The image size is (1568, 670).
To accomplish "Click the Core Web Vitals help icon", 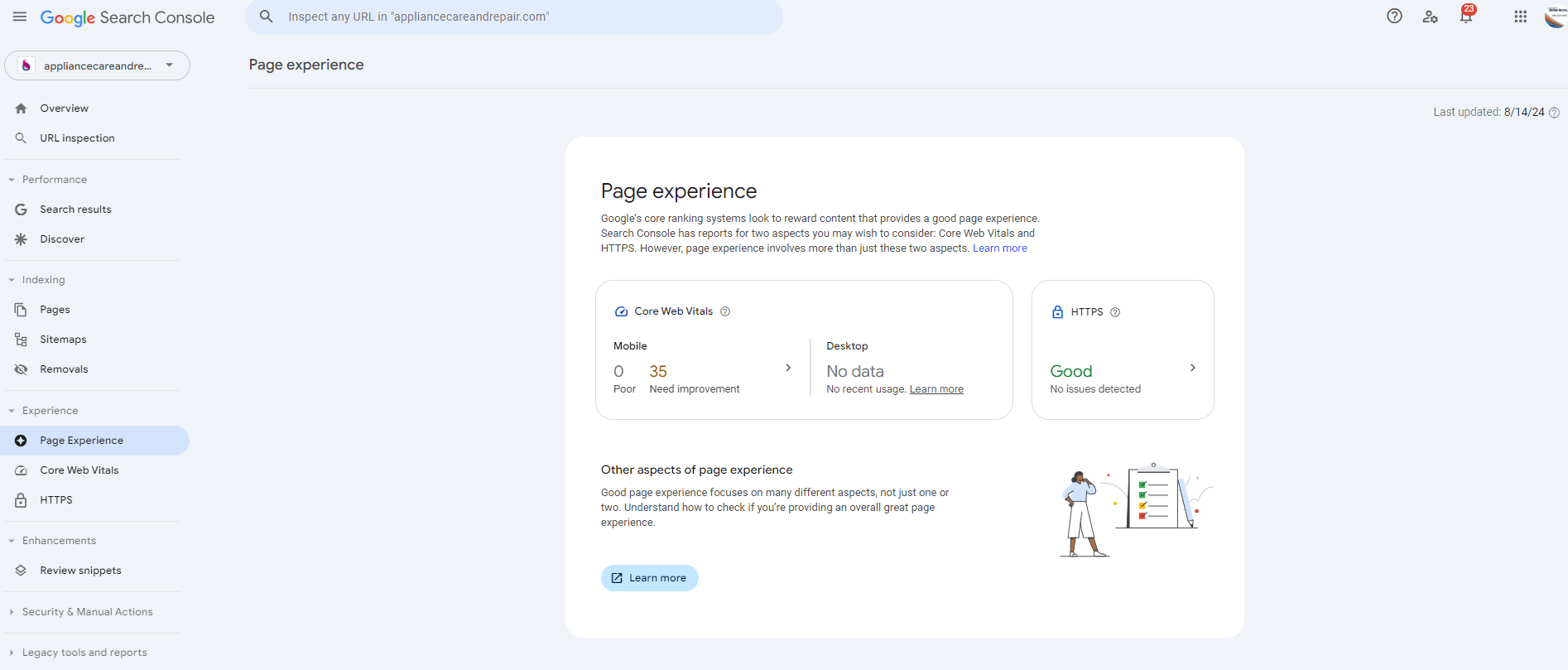I will (725, 311).
